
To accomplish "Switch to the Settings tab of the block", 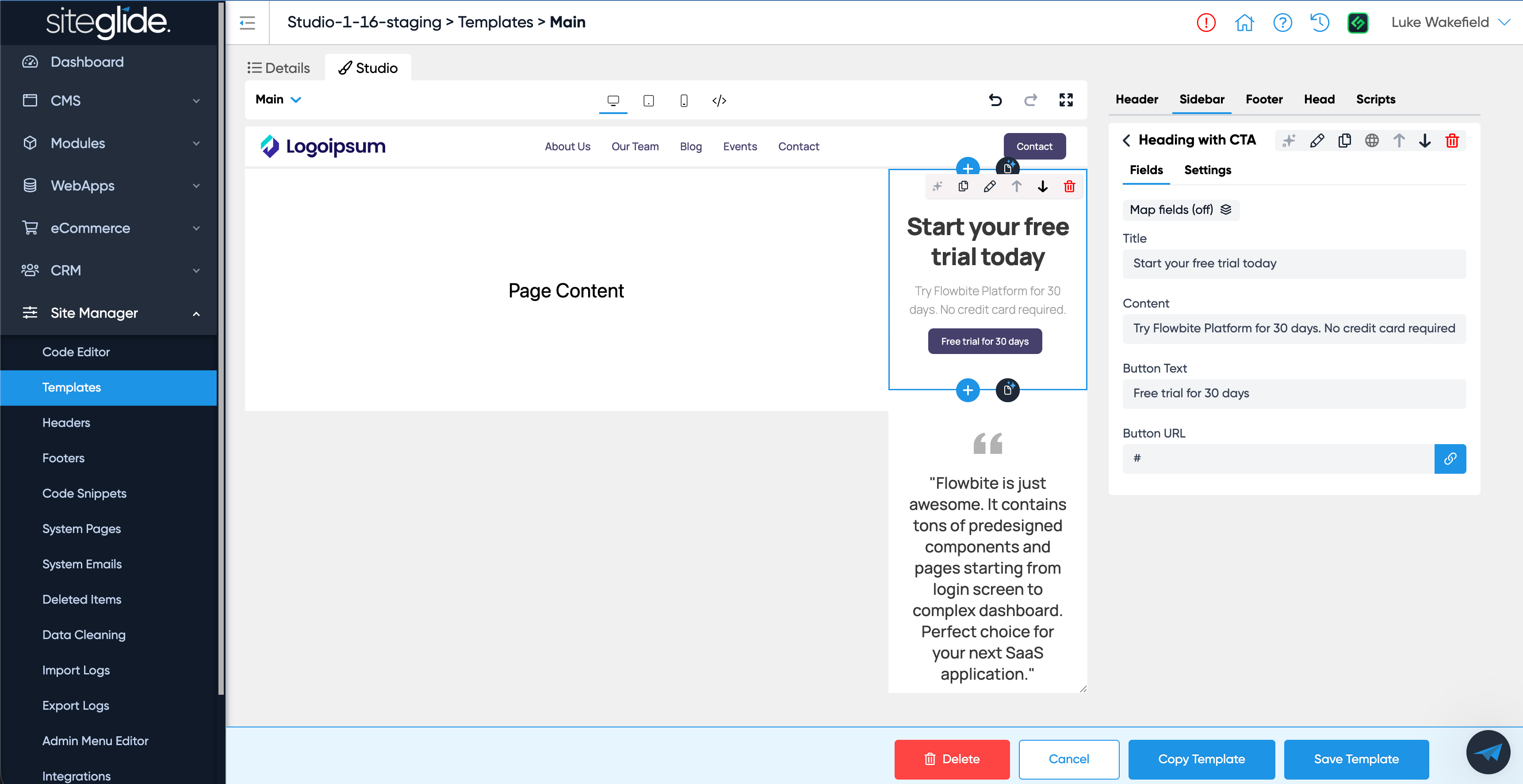I will coord(1207,170).
